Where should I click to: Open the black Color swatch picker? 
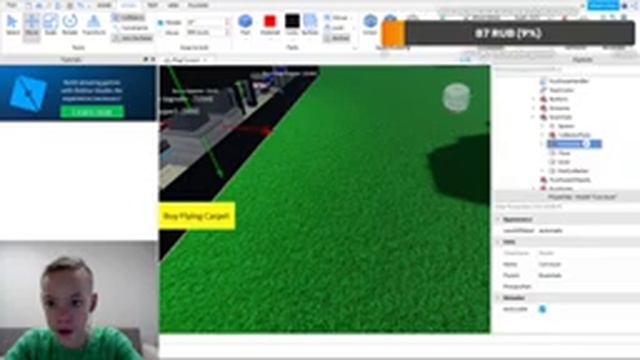coord(292,24)
